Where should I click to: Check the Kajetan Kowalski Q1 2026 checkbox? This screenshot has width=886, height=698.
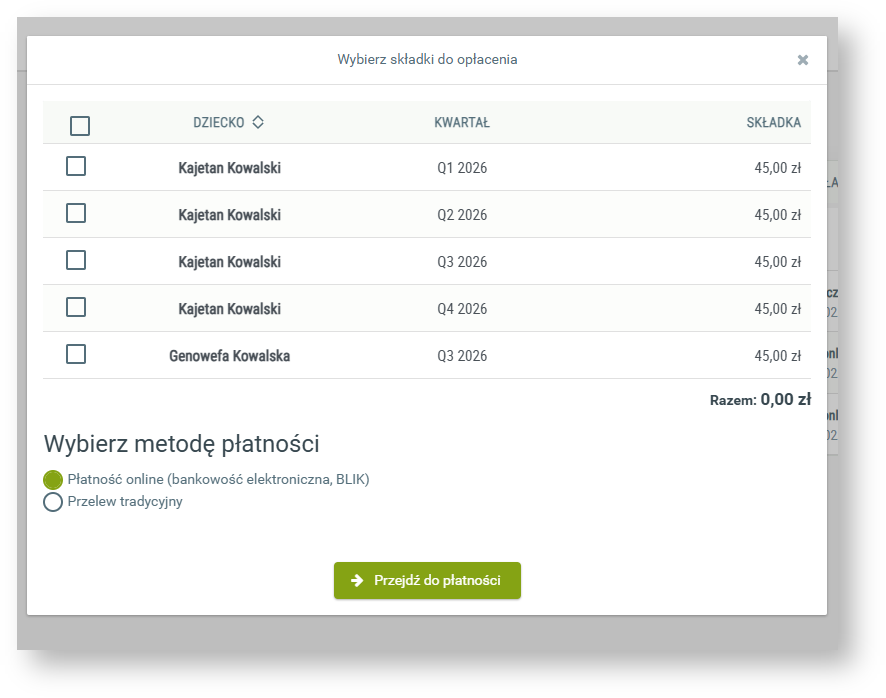pos(76,167)
